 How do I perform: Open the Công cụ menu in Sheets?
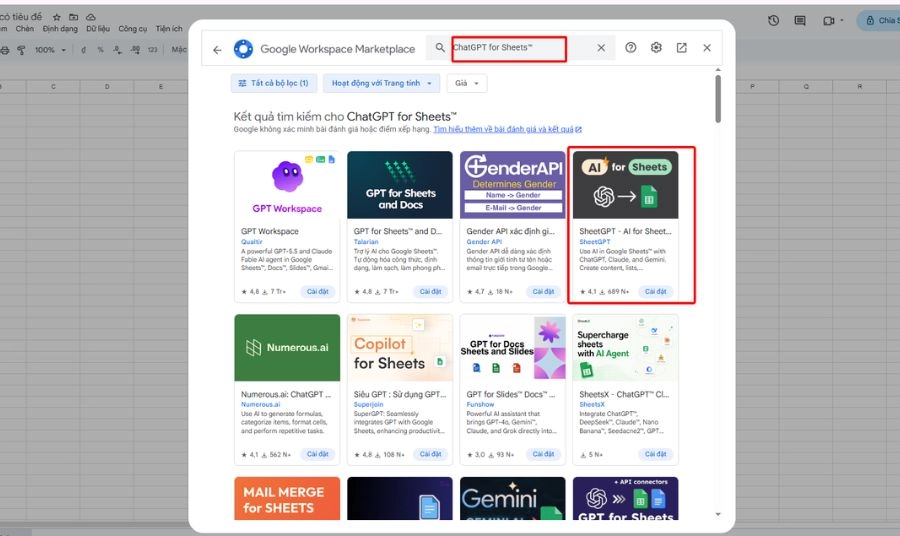133,29
